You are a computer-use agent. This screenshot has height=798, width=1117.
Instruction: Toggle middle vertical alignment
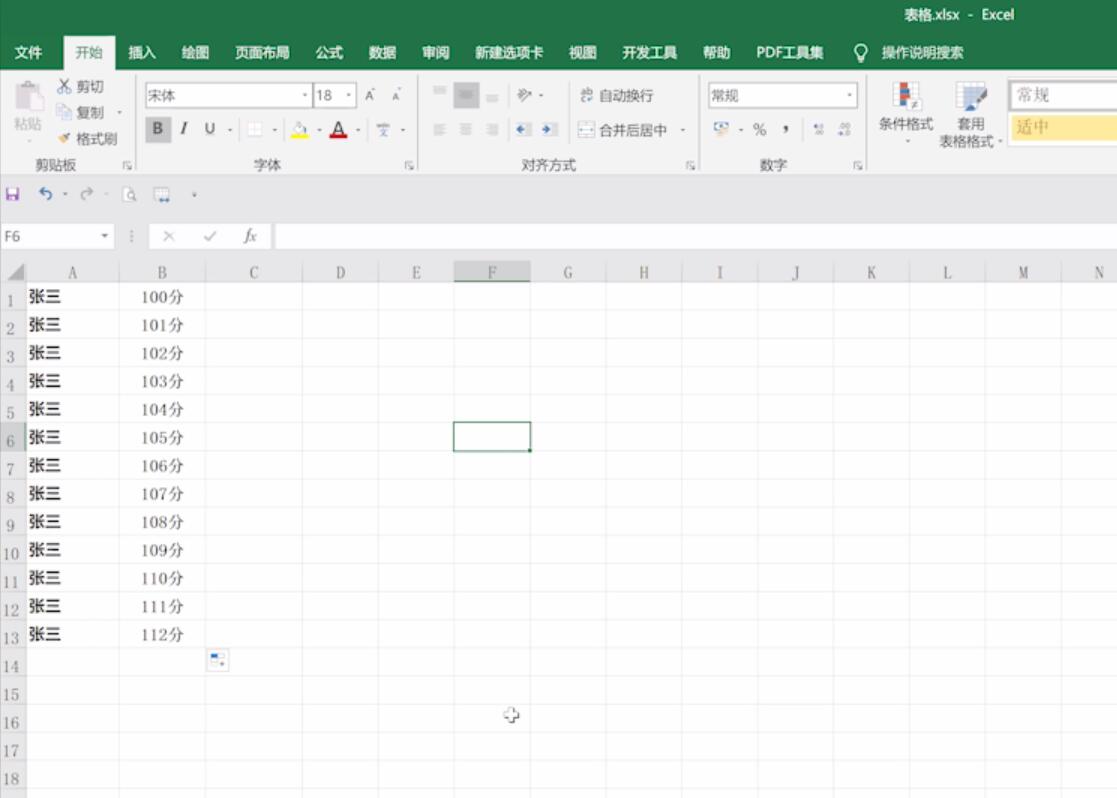(466, 95)
